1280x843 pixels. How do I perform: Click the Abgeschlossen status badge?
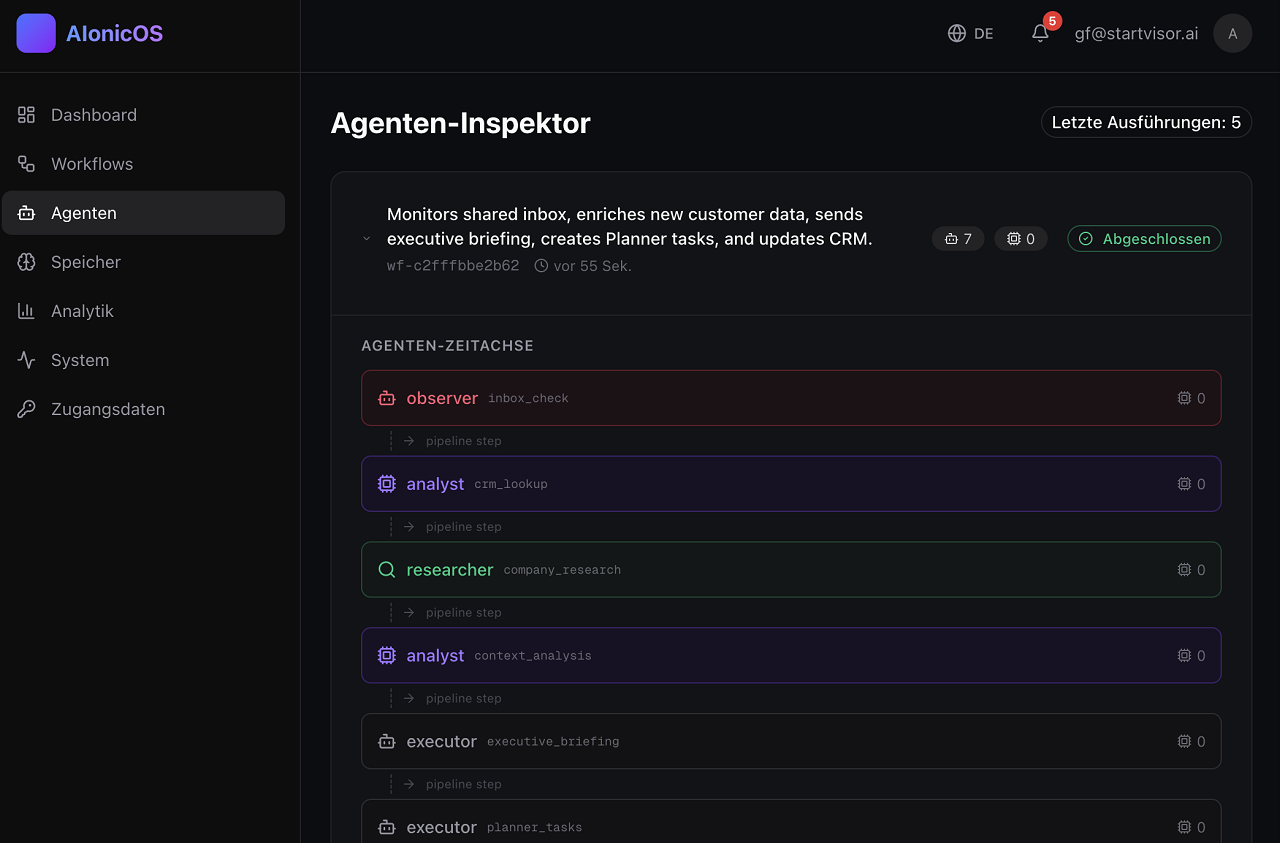pos(1144,239)
